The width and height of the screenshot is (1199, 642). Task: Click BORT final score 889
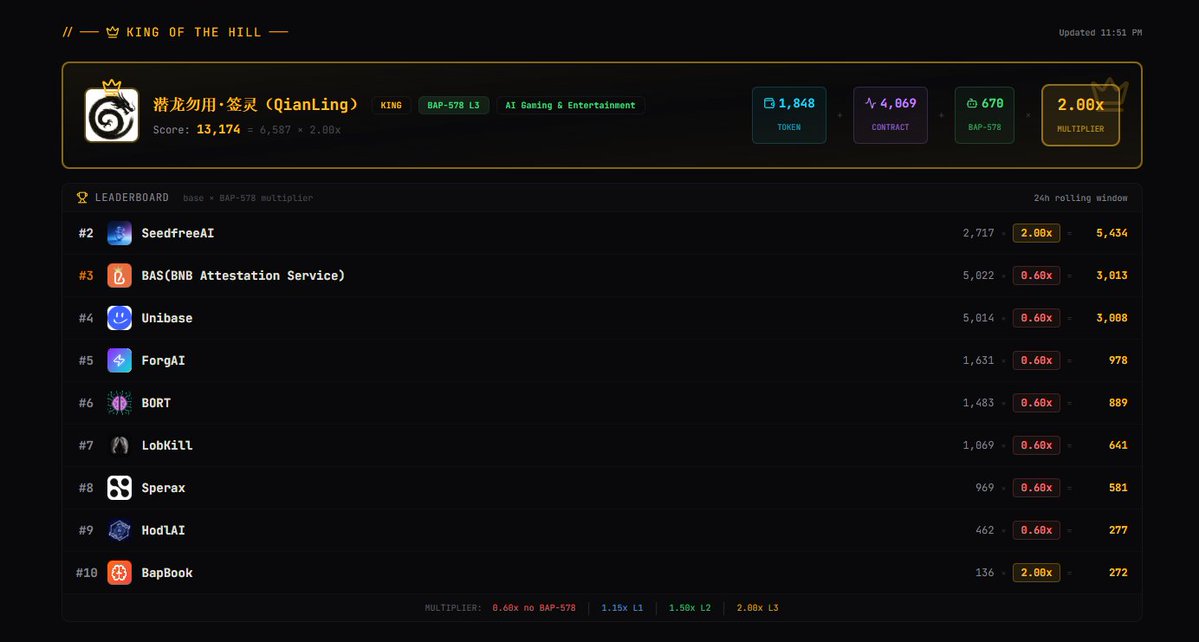pyautogui.click(x=1118, y=403)
